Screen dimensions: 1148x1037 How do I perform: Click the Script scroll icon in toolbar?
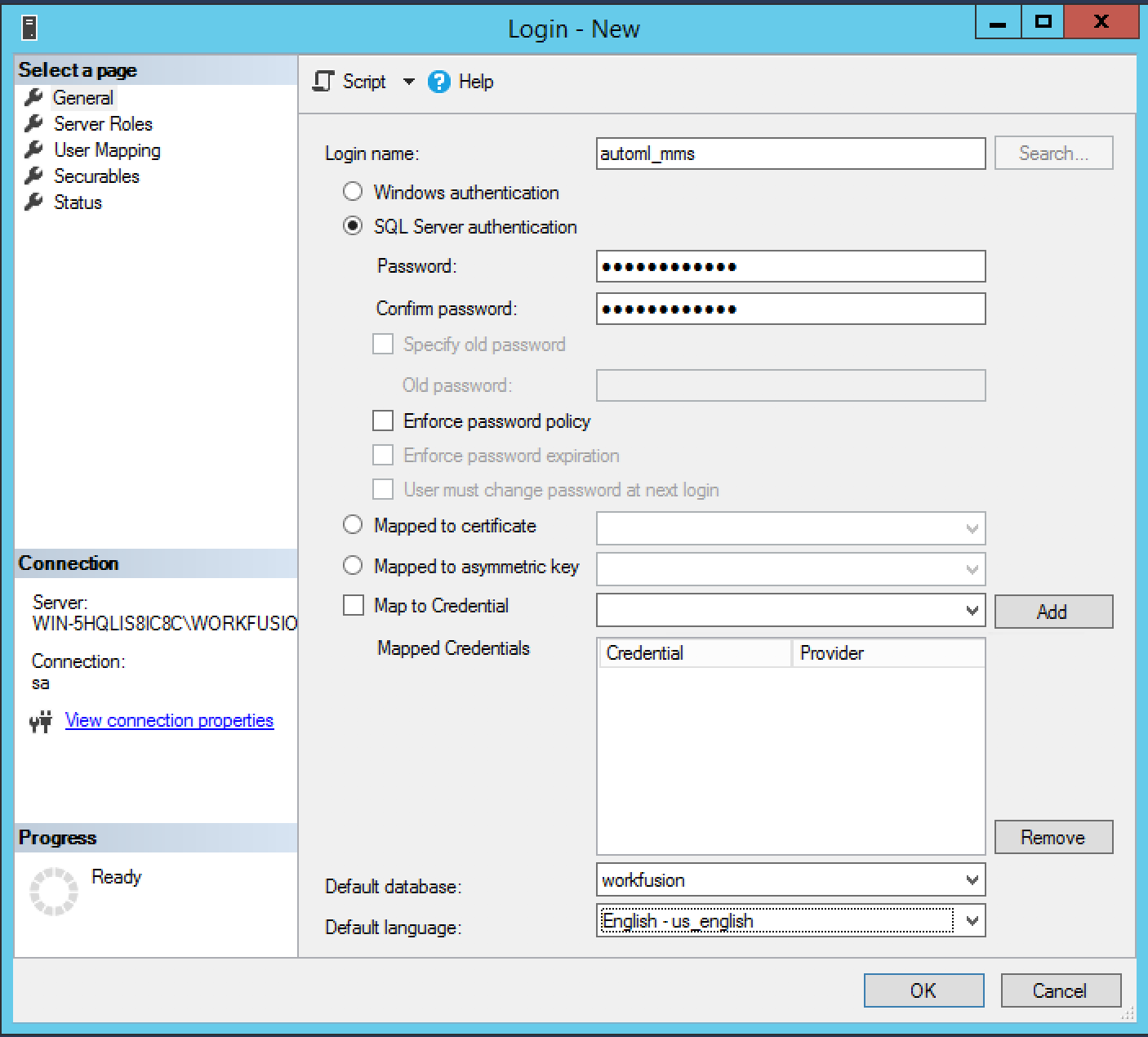(x=324, y=82)
